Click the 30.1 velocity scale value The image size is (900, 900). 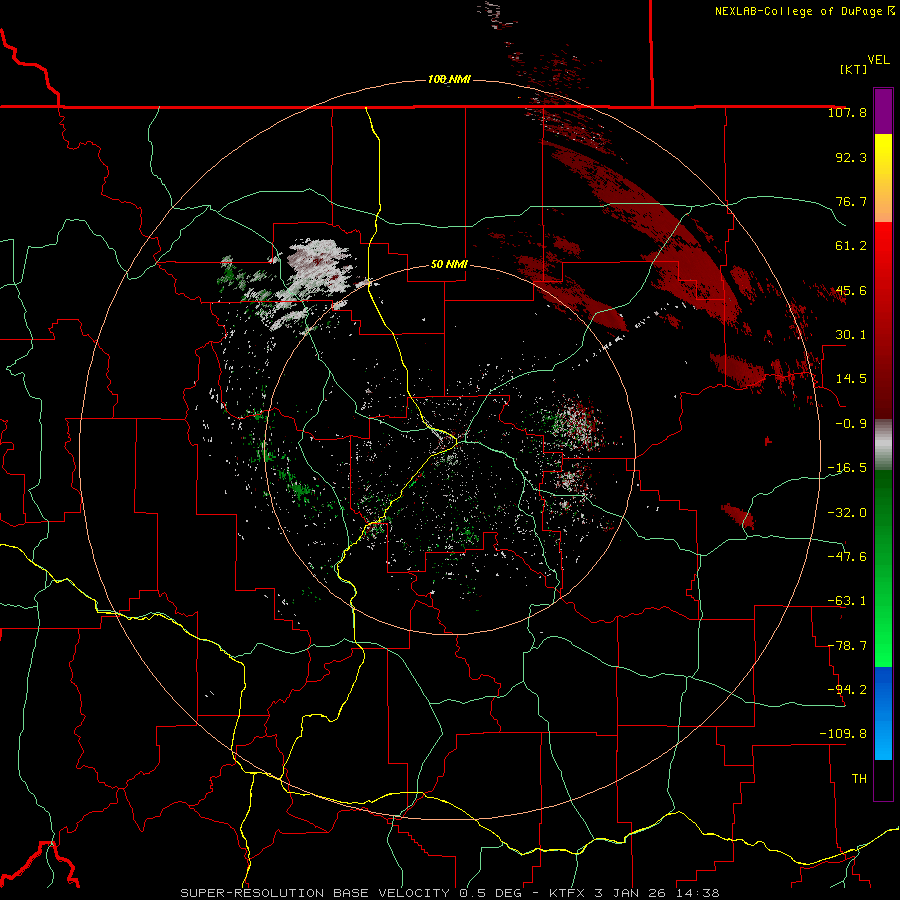[851, 335]
